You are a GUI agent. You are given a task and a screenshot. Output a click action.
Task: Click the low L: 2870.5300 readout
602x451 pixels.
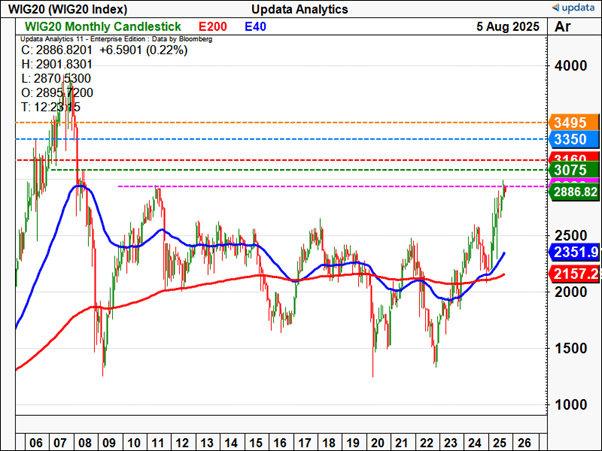(56, 78)
